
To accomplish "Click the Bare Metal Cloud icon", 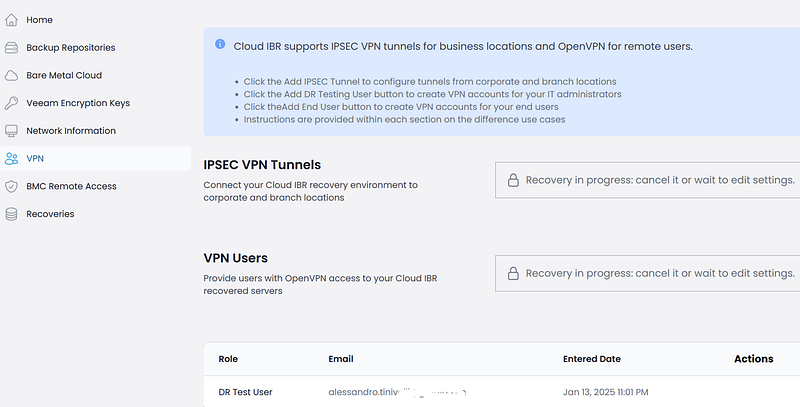I will (x=12, y=75).
